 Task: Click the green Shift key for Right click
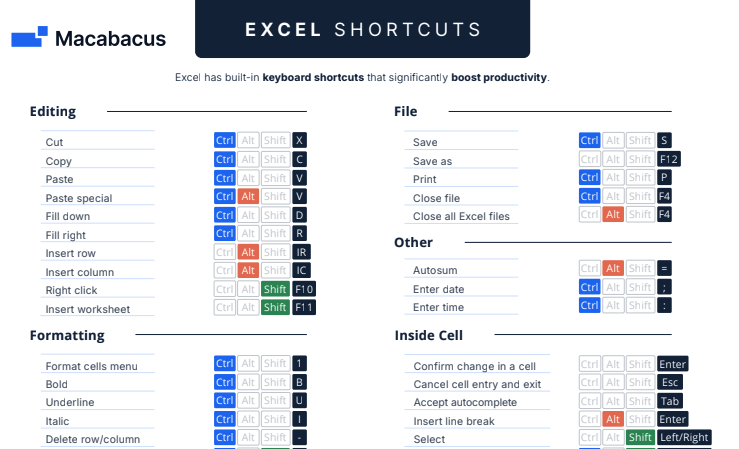coord(275,289)
